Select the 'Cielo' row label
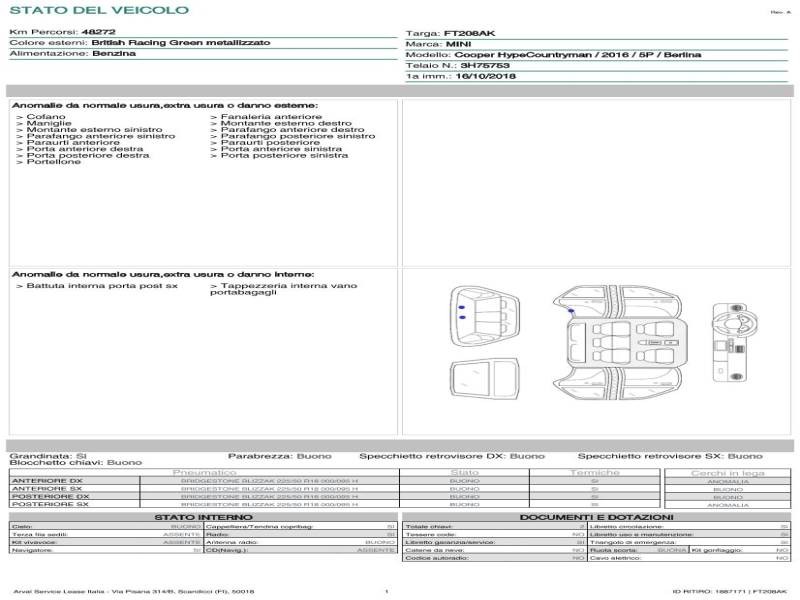The width and height of the screenshot is (800, 600). [x=22, y=527]
